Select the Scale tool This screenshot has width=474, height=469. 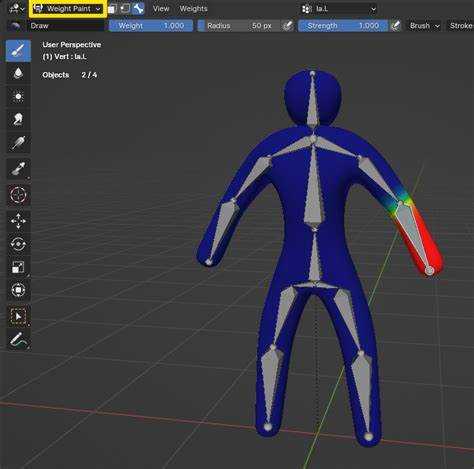(x=18, y=267)
